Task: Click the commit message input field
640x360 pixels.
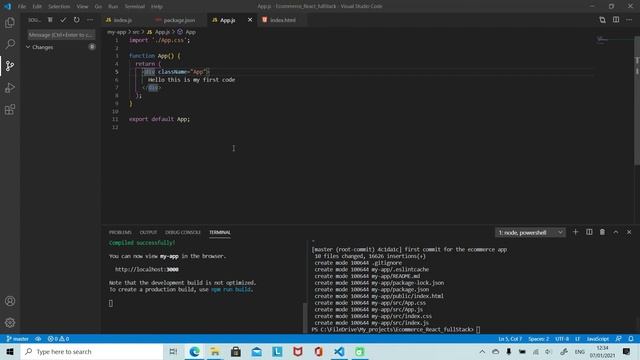Action: pyautogui.click(x=61, y=35)
